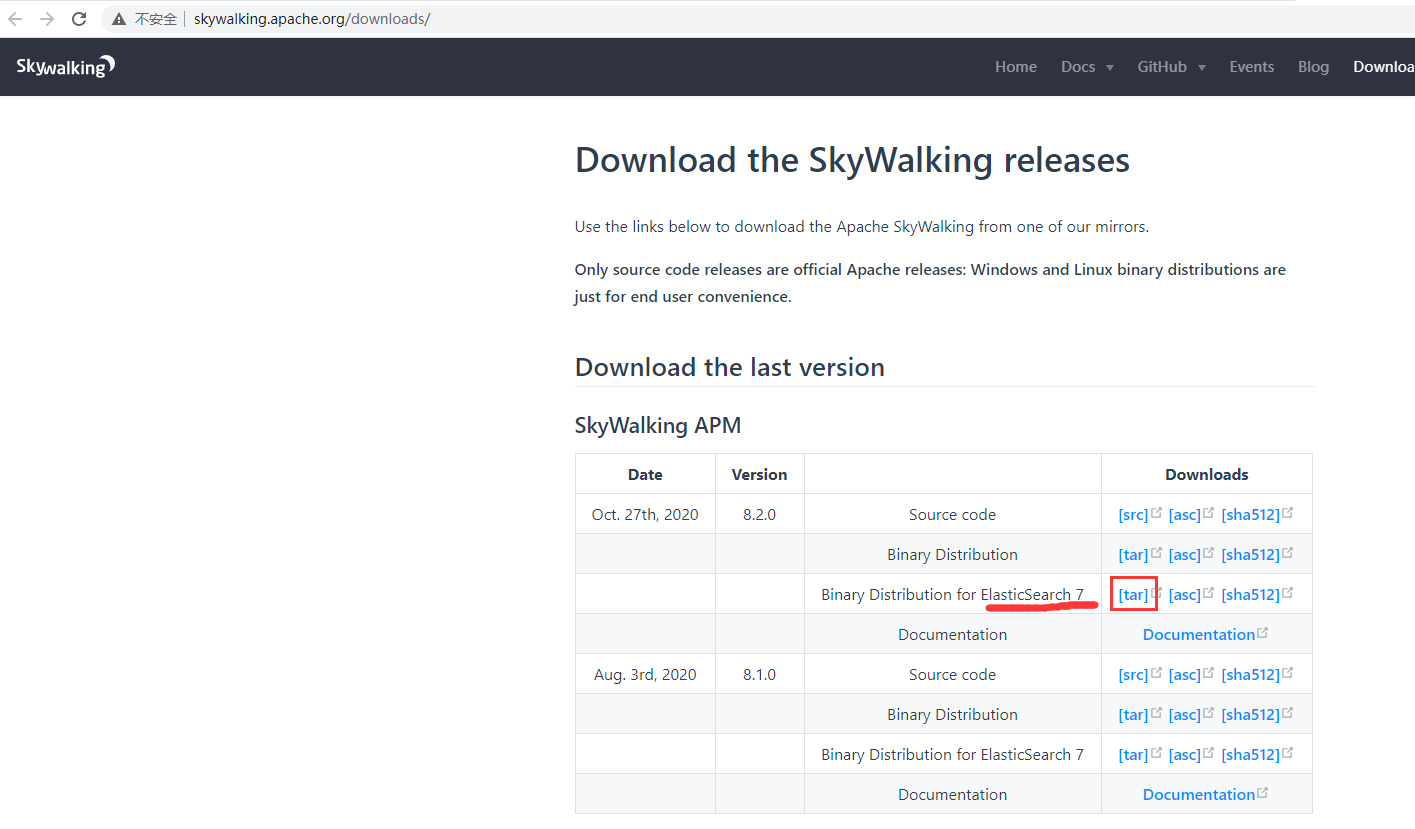Open 8.2.0 Source code [asc] signature
Screen dimensions: 1415x829
coord(1185,515)
